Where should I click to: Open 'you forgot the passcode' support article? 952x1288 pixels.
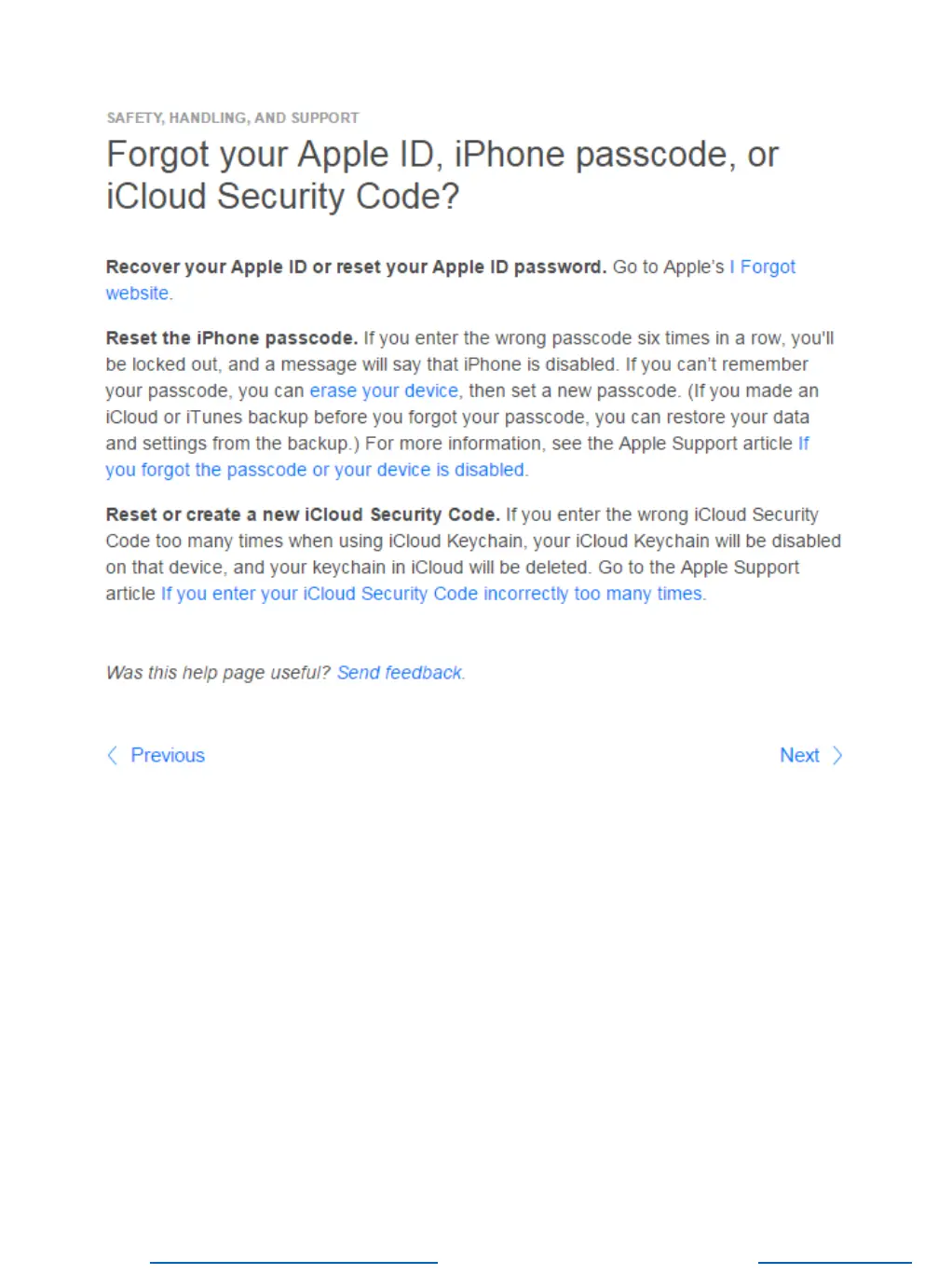pyautogui.click(x=315, y=470)
